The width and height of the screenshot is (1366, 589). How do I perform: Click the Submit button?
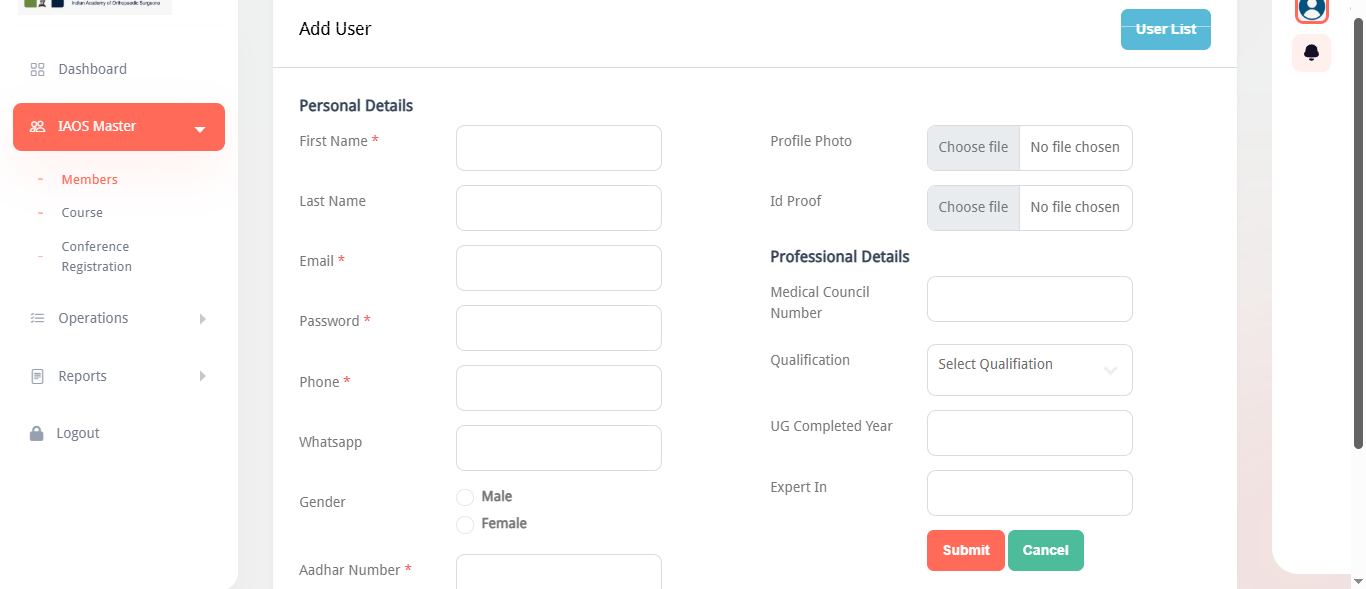pyautogui.click(x=965, y=550)
